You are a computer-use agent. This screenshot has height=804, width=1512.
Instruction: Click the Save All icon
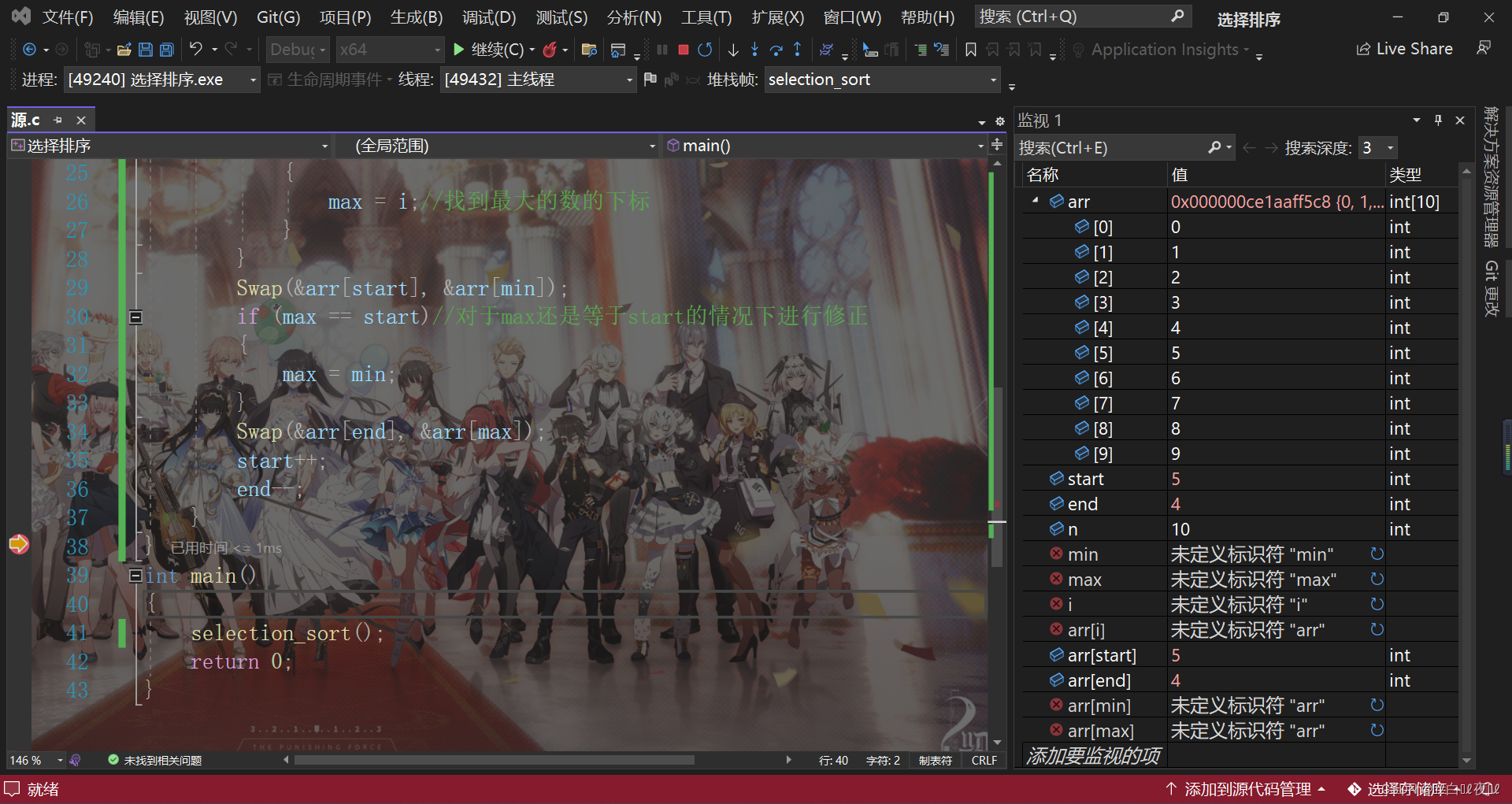[167, 50]
